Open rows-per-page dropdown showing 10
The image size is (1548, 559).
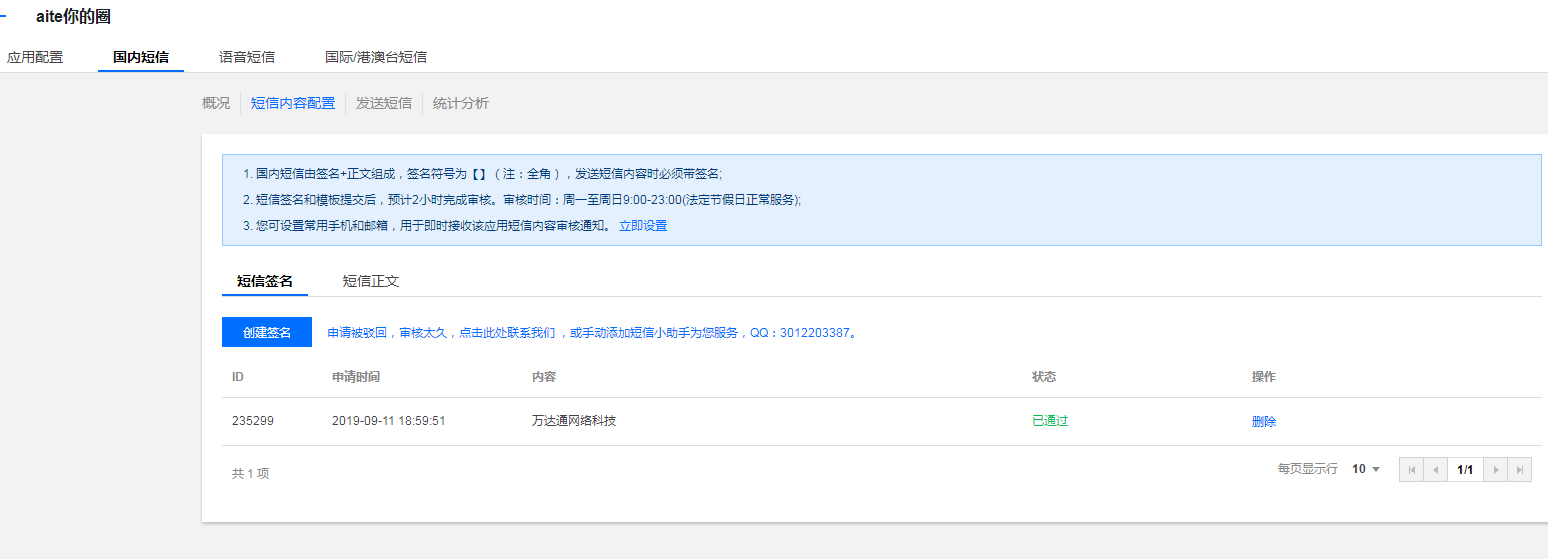click(1366, 469)
